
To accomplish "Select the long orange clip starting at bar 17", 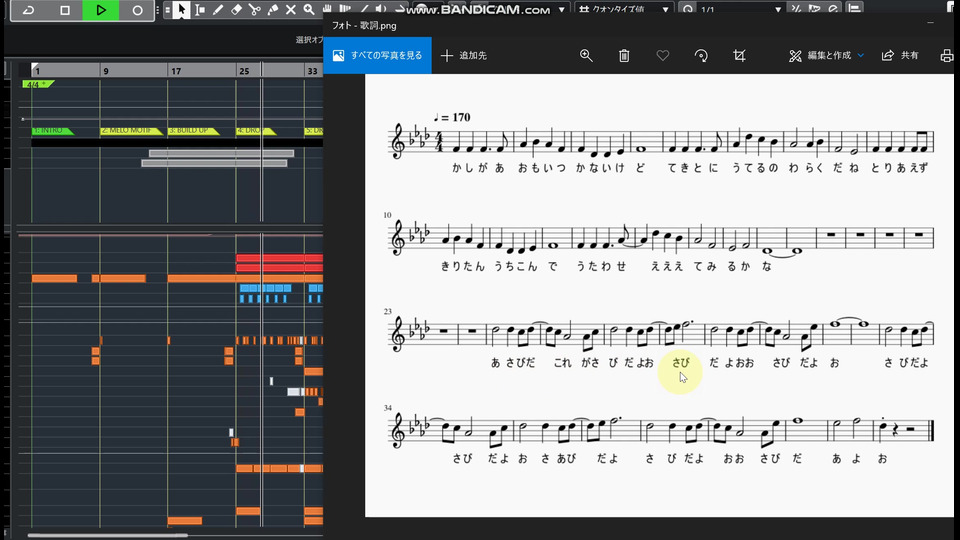I will pyautogui.click(x=245, y=279).
